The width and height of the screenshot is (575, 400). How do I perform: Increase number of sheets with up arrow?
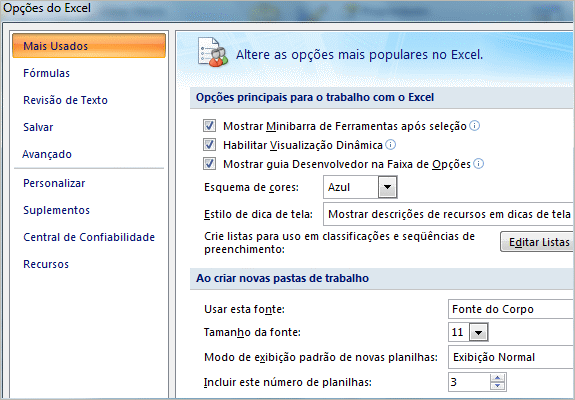coord(498,378)
